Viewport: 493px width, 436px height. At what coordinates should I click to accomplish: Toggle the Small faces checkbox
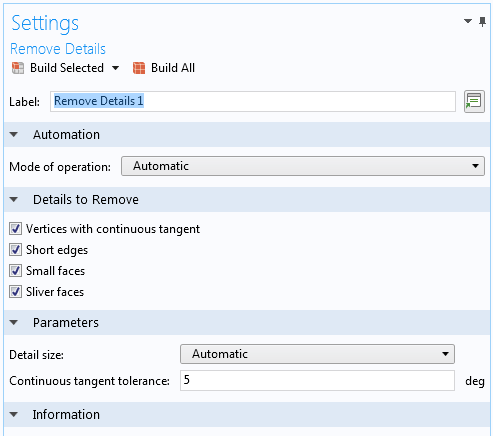coord(15,271)
